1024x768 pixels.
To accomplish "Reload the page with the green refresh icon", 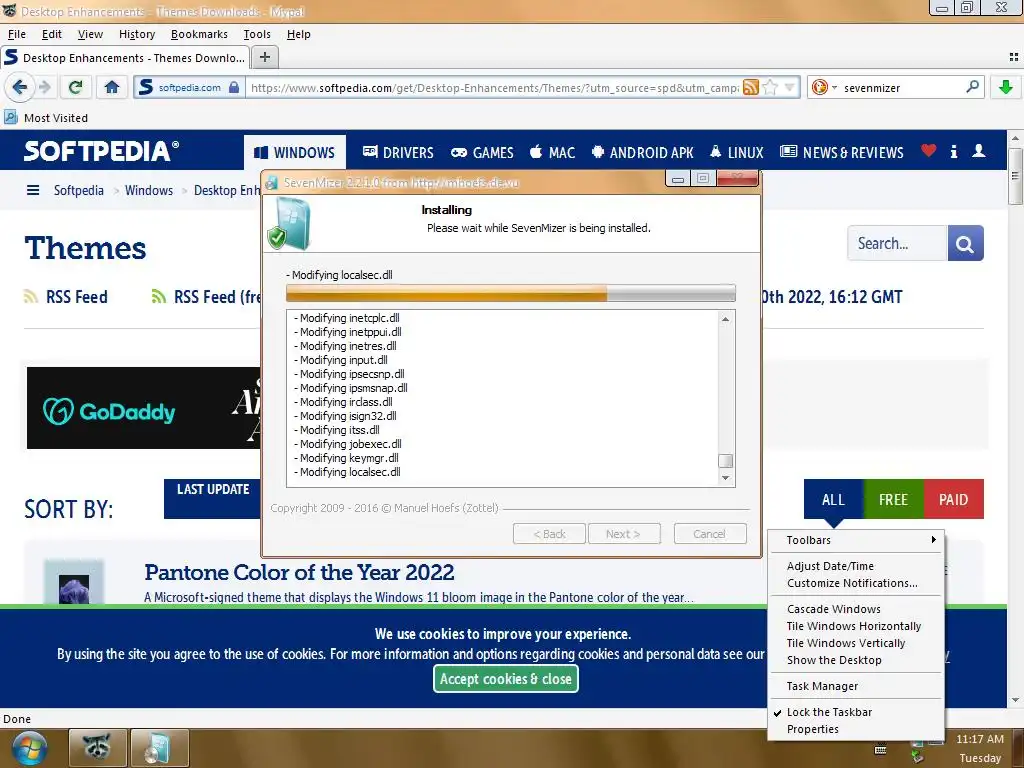I will [x=76, y=87].
